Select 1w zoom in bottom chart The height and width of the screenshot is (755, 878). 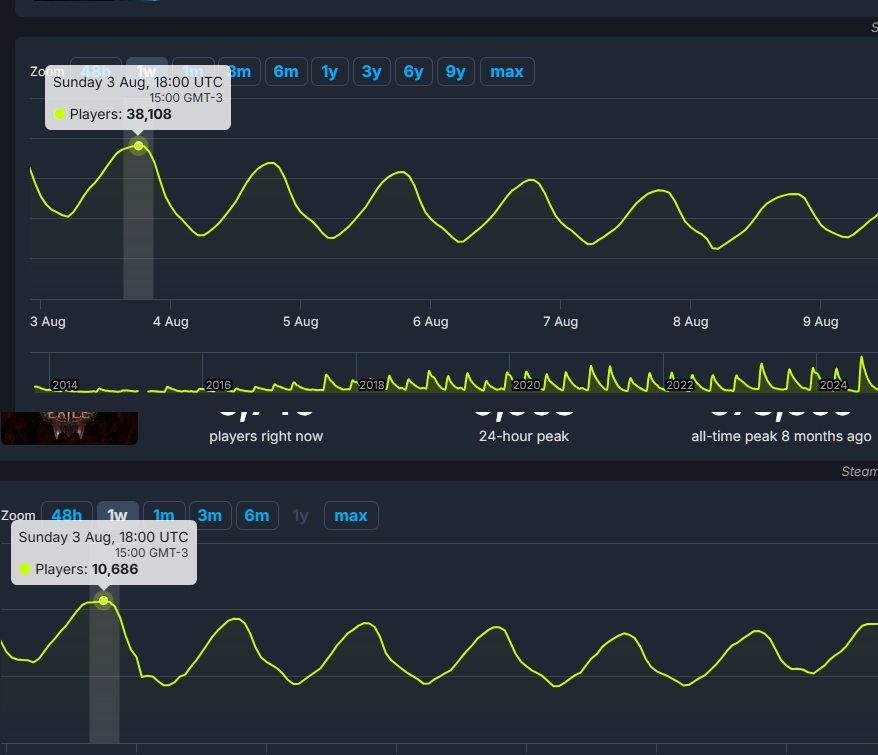click(x=118, y=515)
